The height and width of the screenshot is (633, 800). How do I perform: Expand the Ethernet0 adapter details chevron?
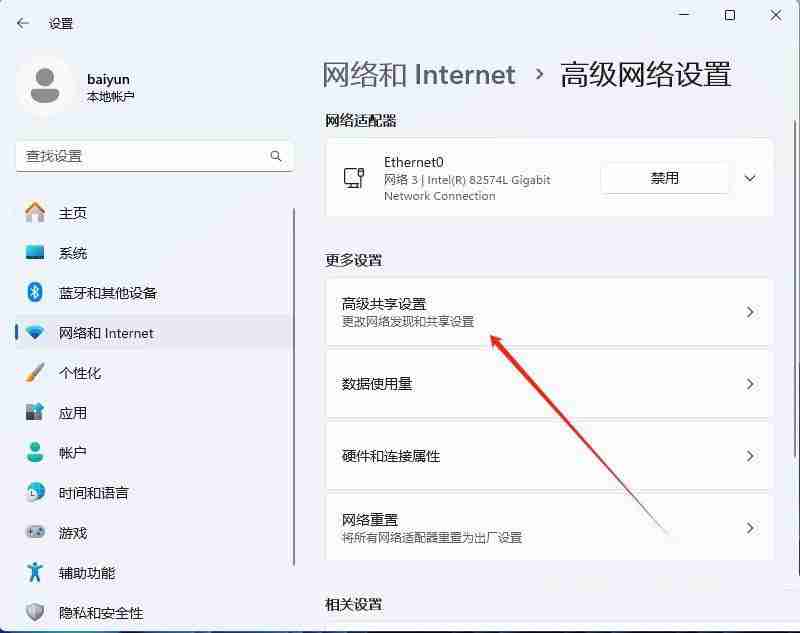coord(750,178)
